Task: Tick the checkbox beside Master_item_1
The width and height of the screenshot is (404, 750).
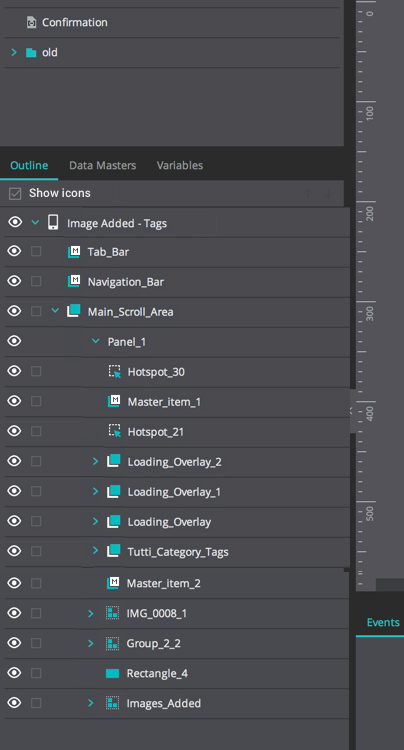Action: 36,401
